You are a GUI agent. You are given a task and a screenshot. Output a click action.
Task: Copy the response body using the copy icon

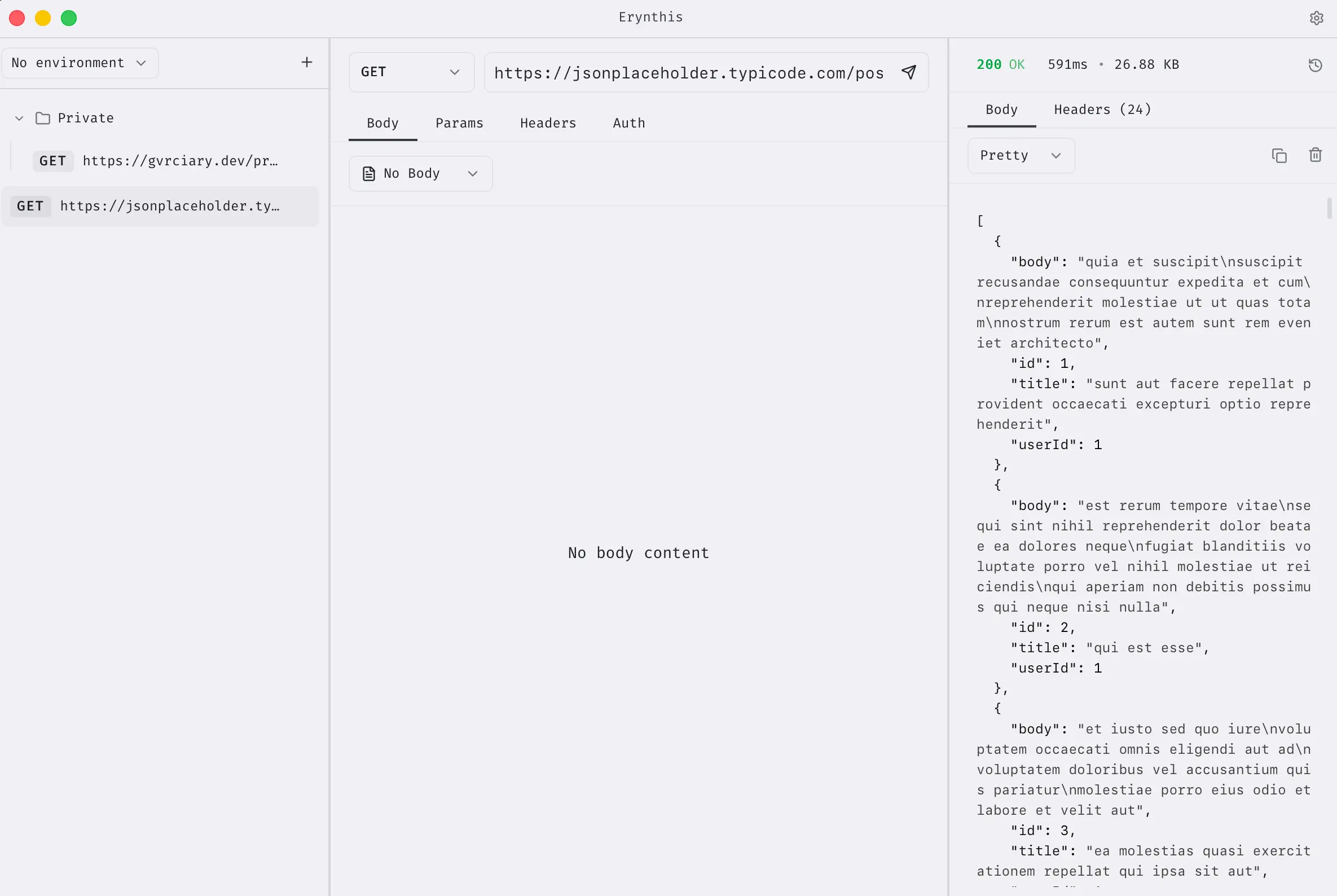pyautogui.click(x=1279, y=155)
